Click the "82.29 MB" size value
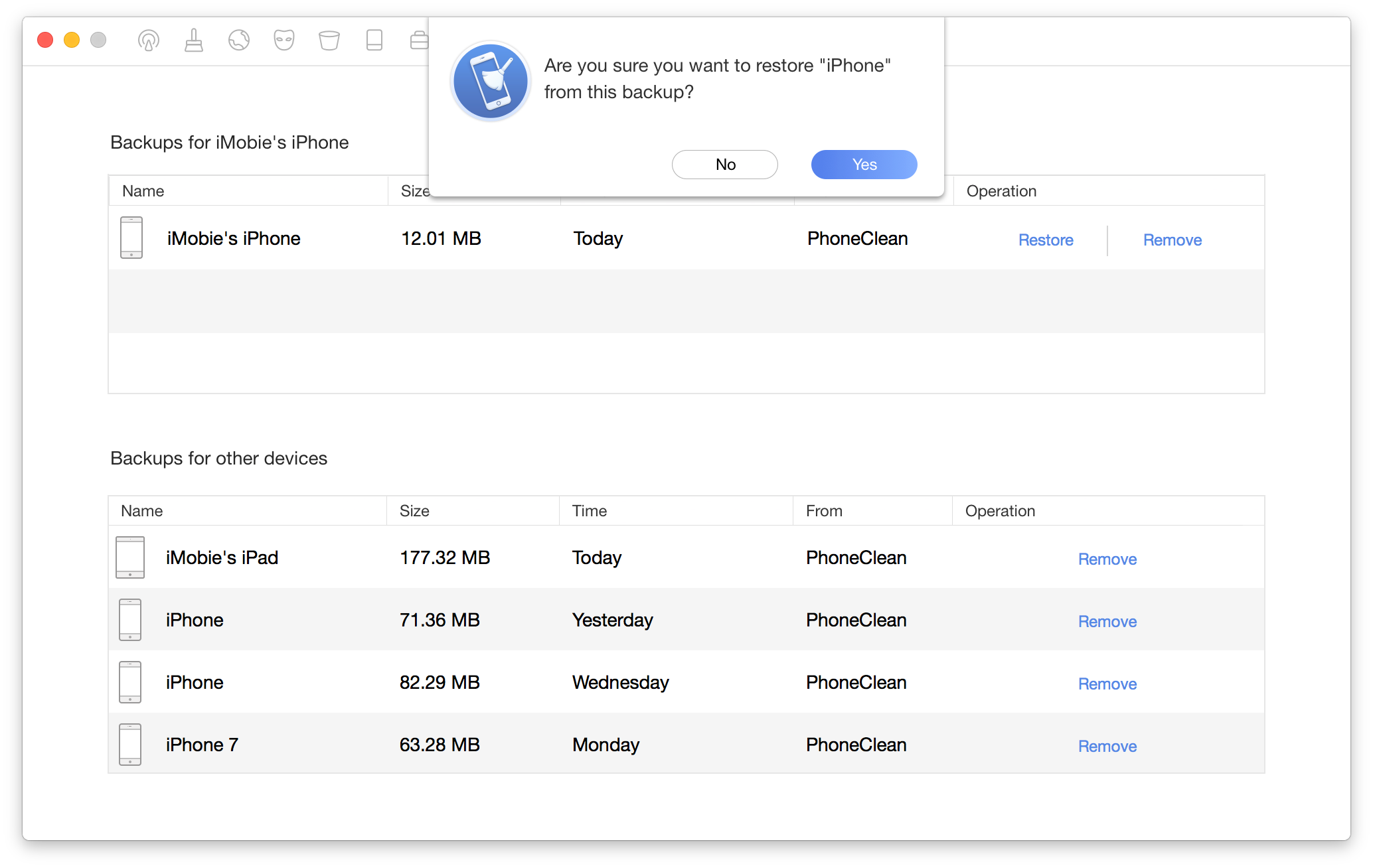Viewport: 1373px width, 868px height. (440, 682)
